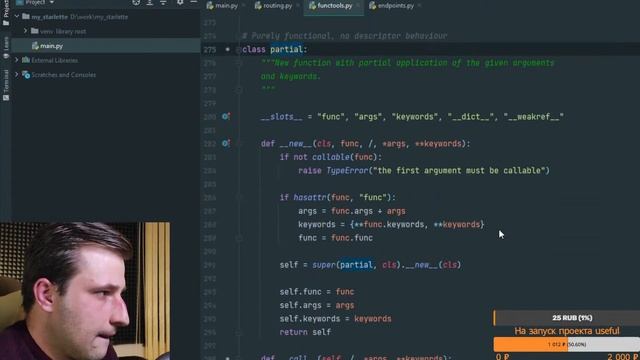The width and height of the screenshot is (640, 360).
Task: Place cursor on highlighted 'partial' class name
Action: click(286, 49)
